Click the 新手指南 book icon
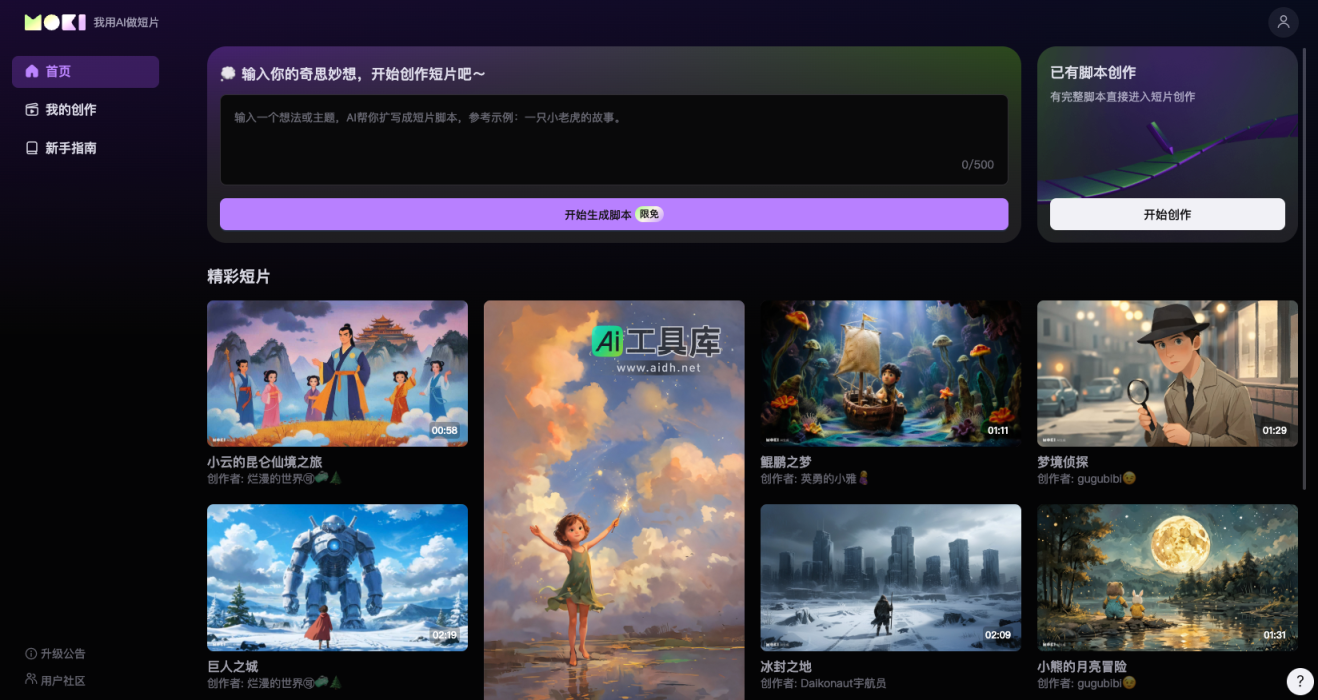Image resolution: width=1318 pixels, height=700 pixels. (x=32, y=148)
